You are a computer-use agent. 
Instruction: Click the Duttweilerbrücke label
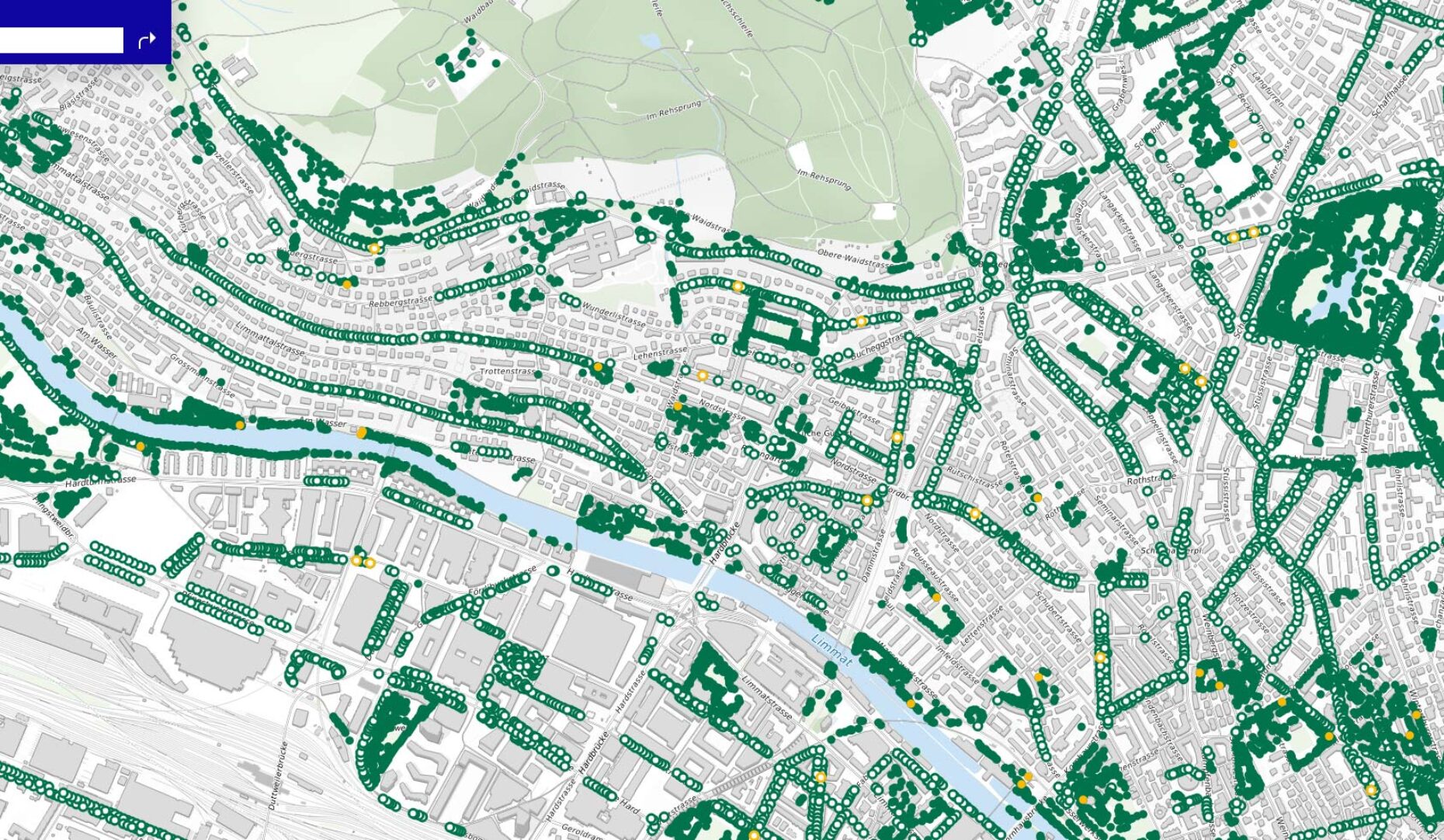[x=278, y=776]
